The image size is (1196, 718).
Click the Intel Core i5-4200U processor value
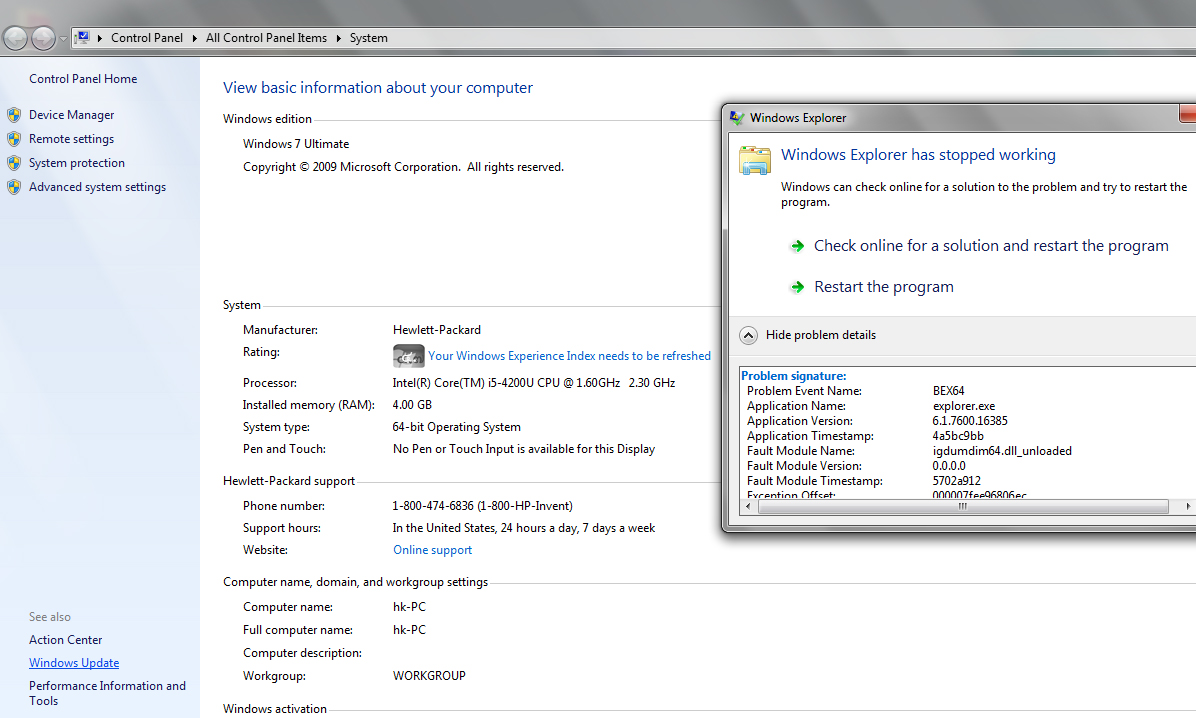click(x=533, y=383)
